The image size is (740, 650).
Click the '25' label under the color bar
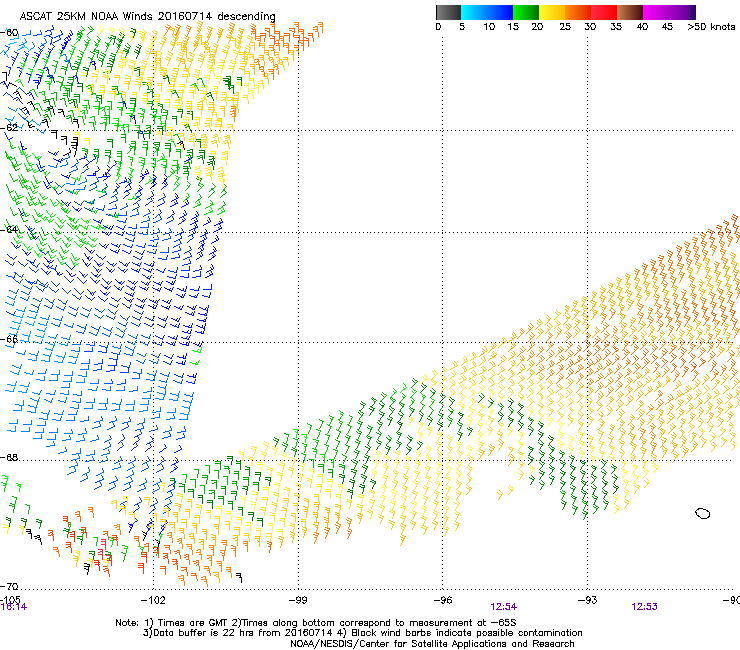click(565, 26)
